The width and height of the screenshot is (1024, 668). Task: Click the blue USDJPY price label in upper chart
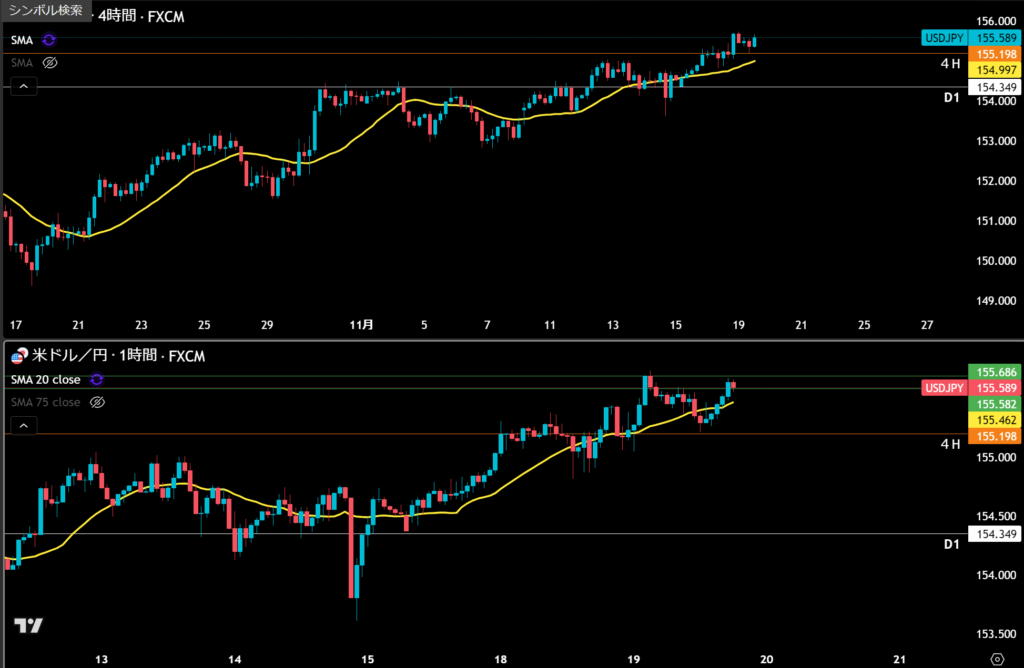pos(944,38)
